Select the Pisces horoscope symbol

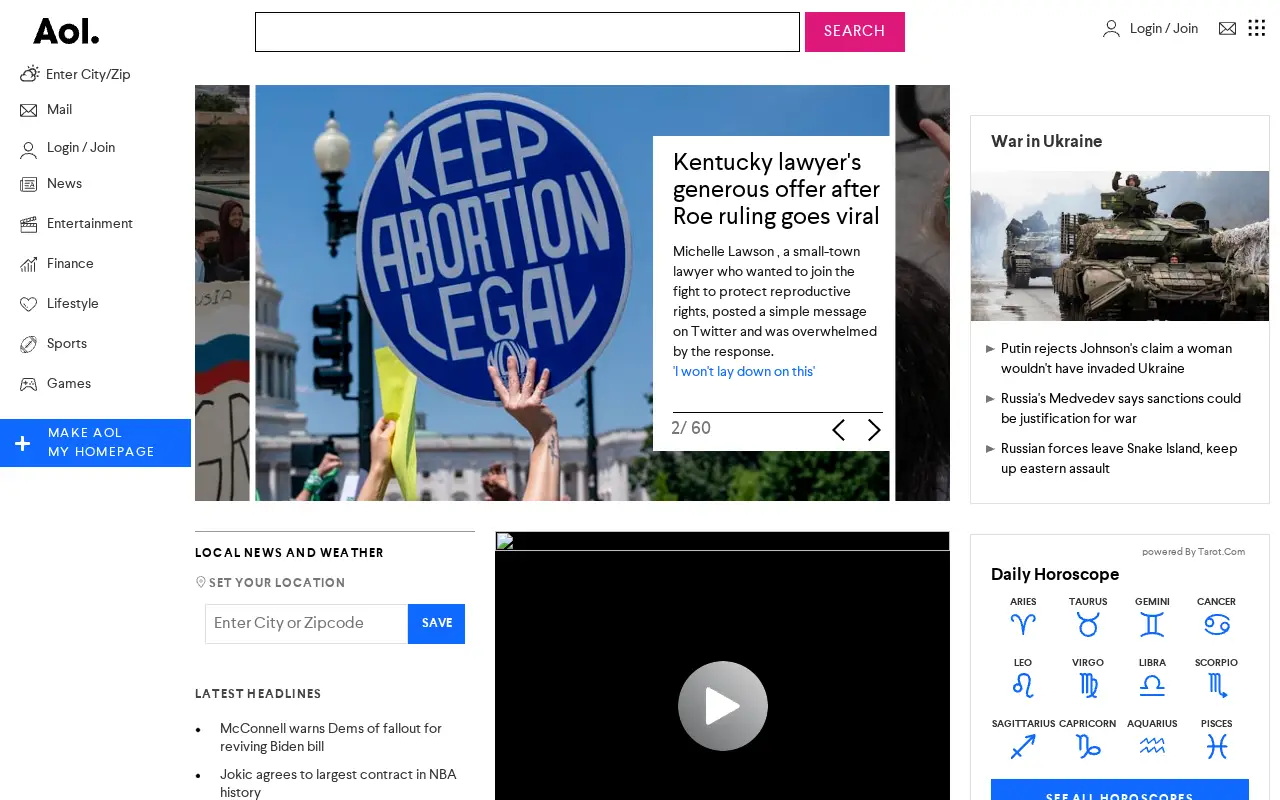pos(1216,747)
